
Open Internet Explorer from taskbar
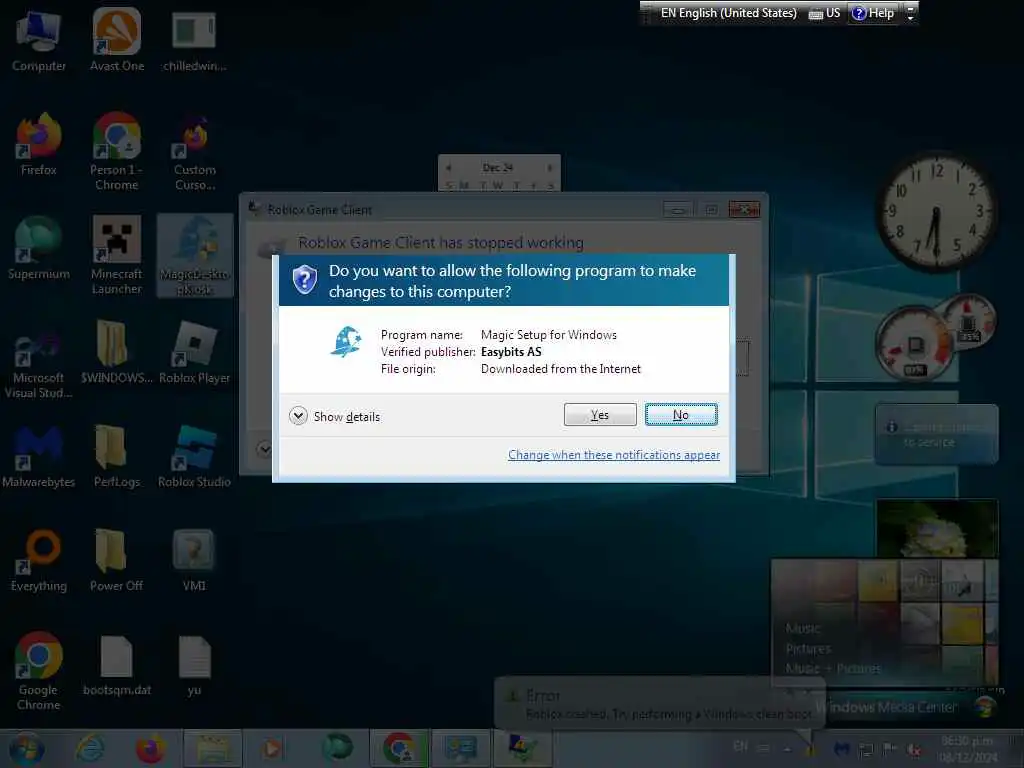tap(89, 748)
